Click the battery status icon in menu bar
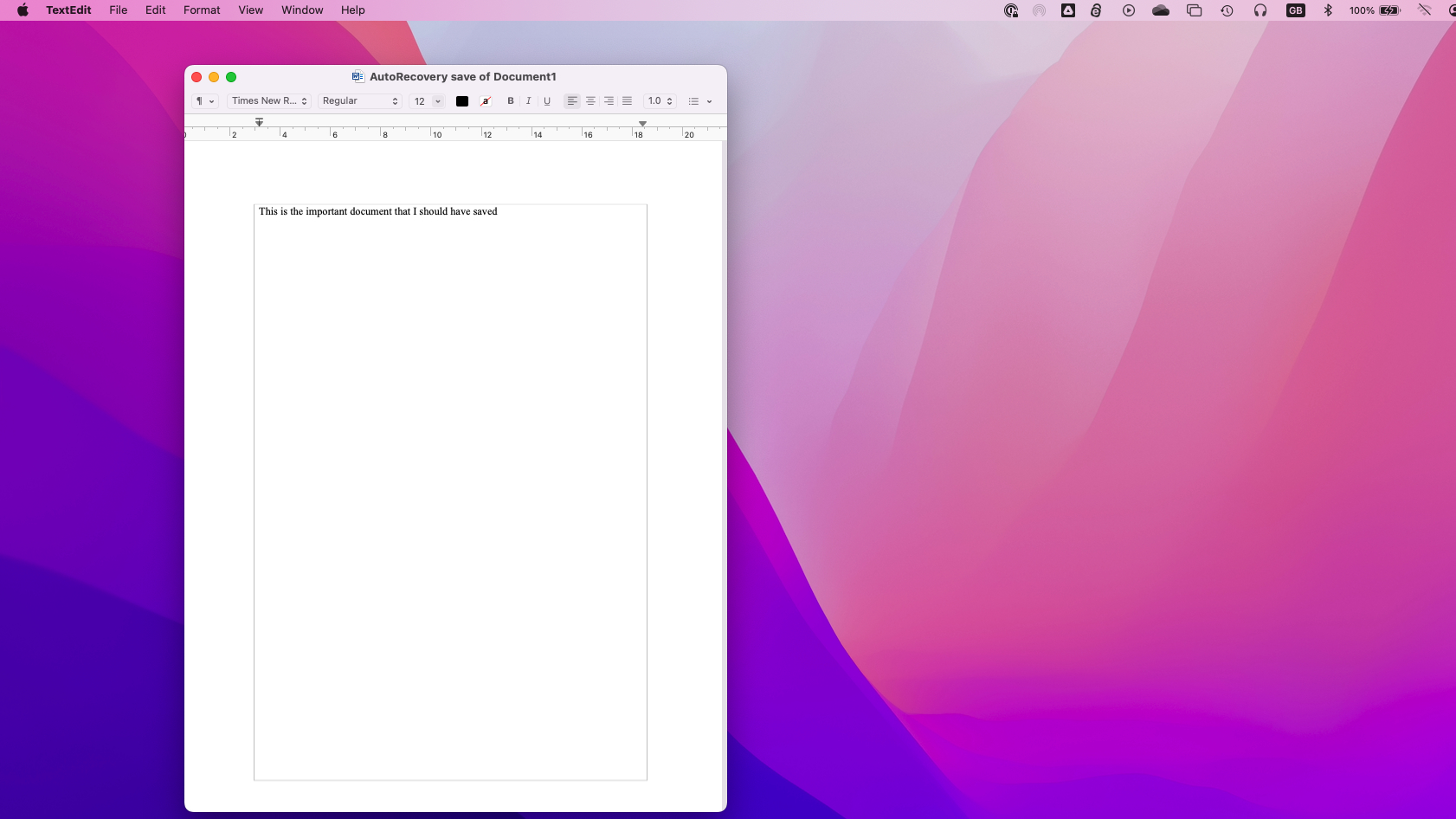Viewport: 1456px width, 819px height. (1390, 10)
